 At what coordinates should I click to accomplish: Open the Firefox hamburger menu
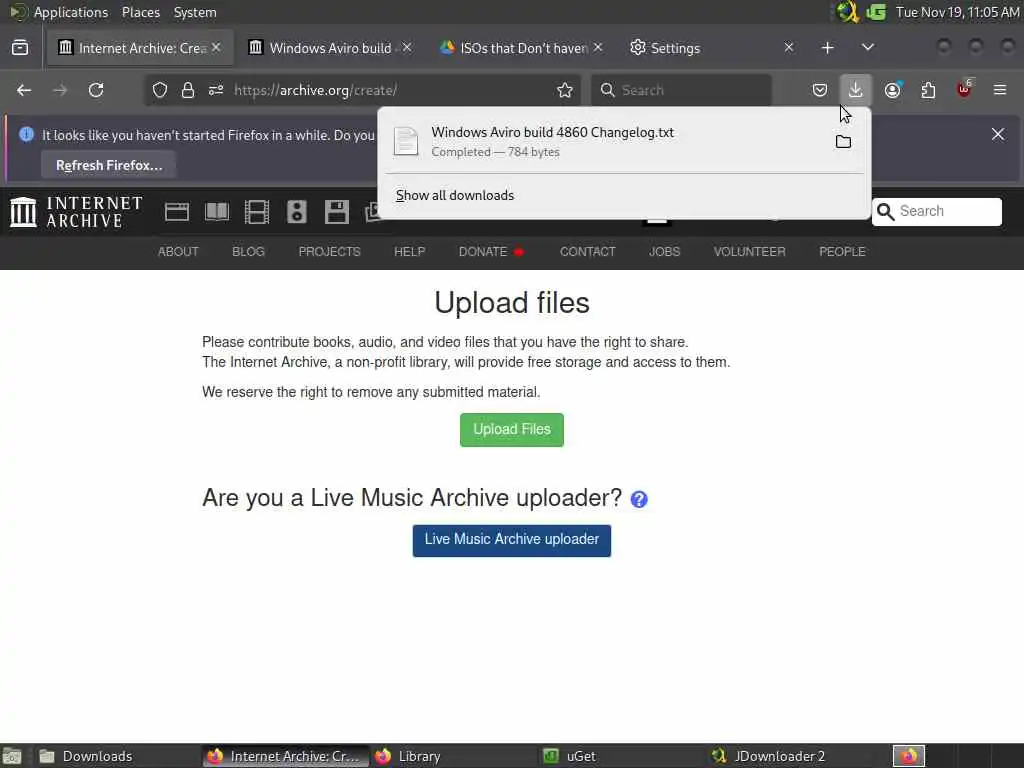click(1000, 90)
